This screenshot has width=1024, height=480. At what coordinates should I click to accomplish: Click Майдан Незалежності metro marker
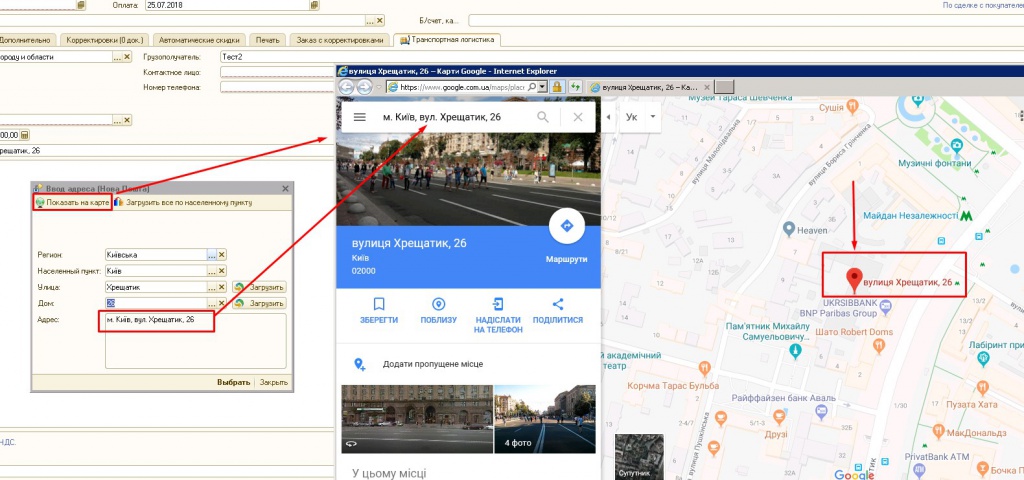[966, 216]
